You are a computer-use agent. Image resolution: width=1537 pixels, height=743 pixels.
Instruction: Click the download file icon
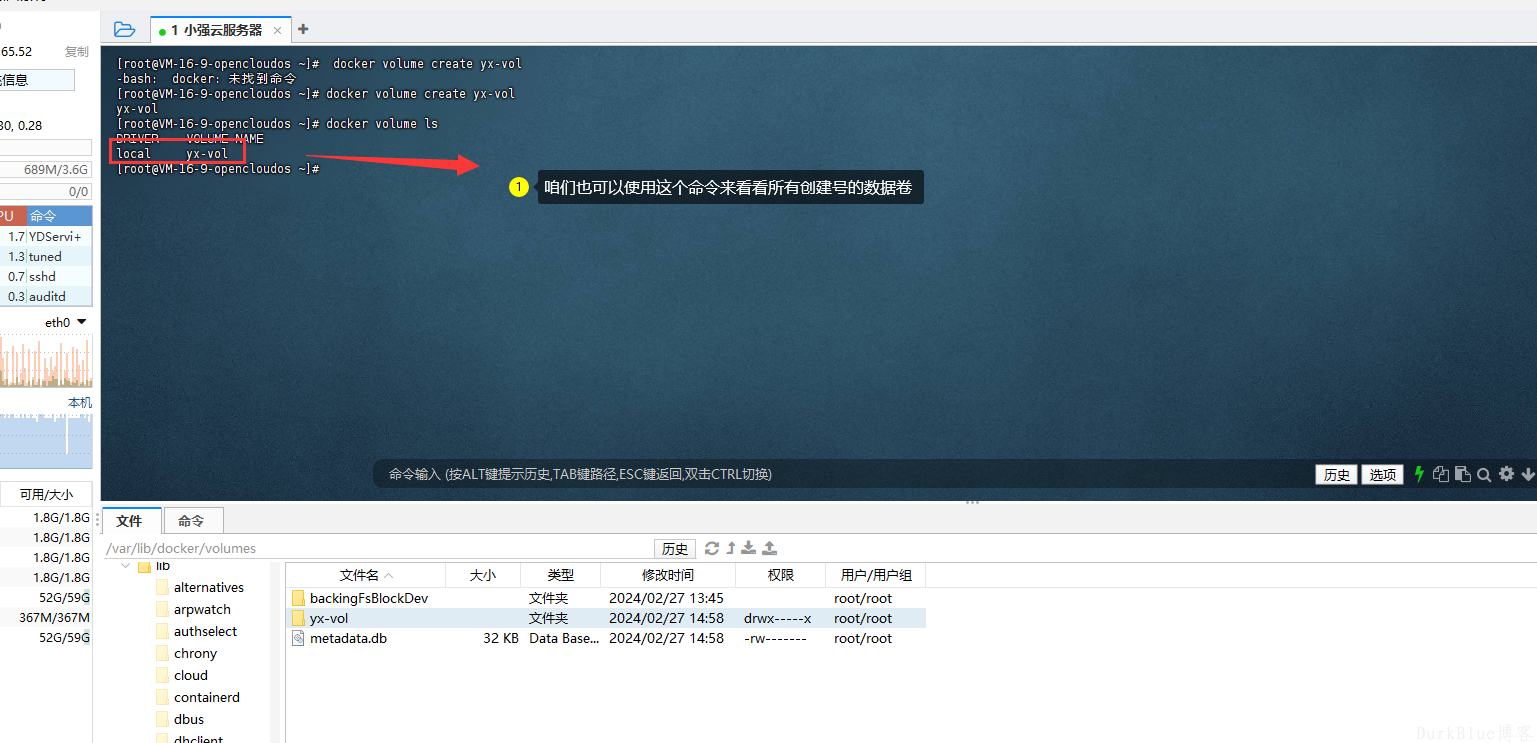[748, 548]
